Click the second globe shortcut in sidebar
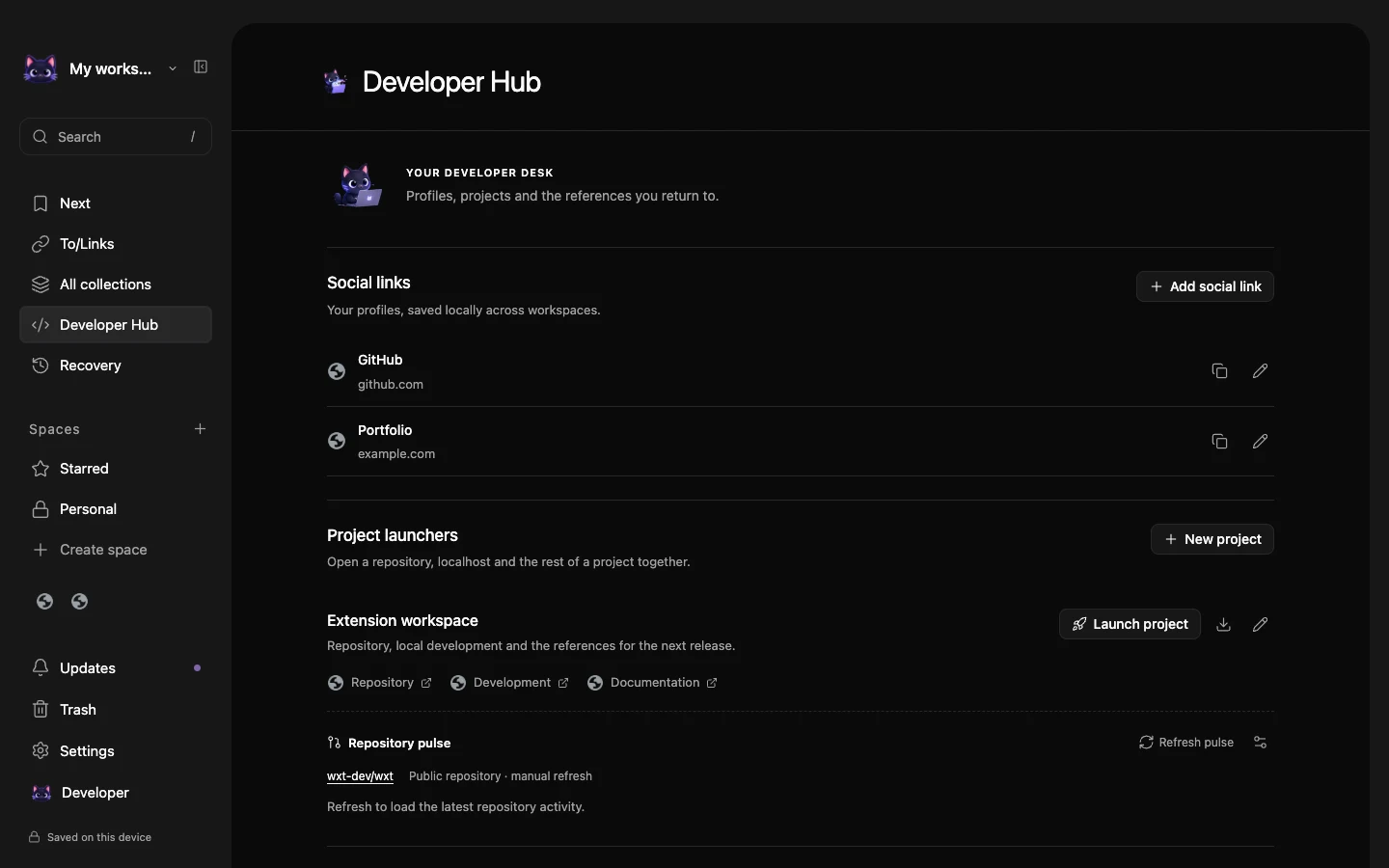Viewport: 1389px width, 868px height. (80, 602)
